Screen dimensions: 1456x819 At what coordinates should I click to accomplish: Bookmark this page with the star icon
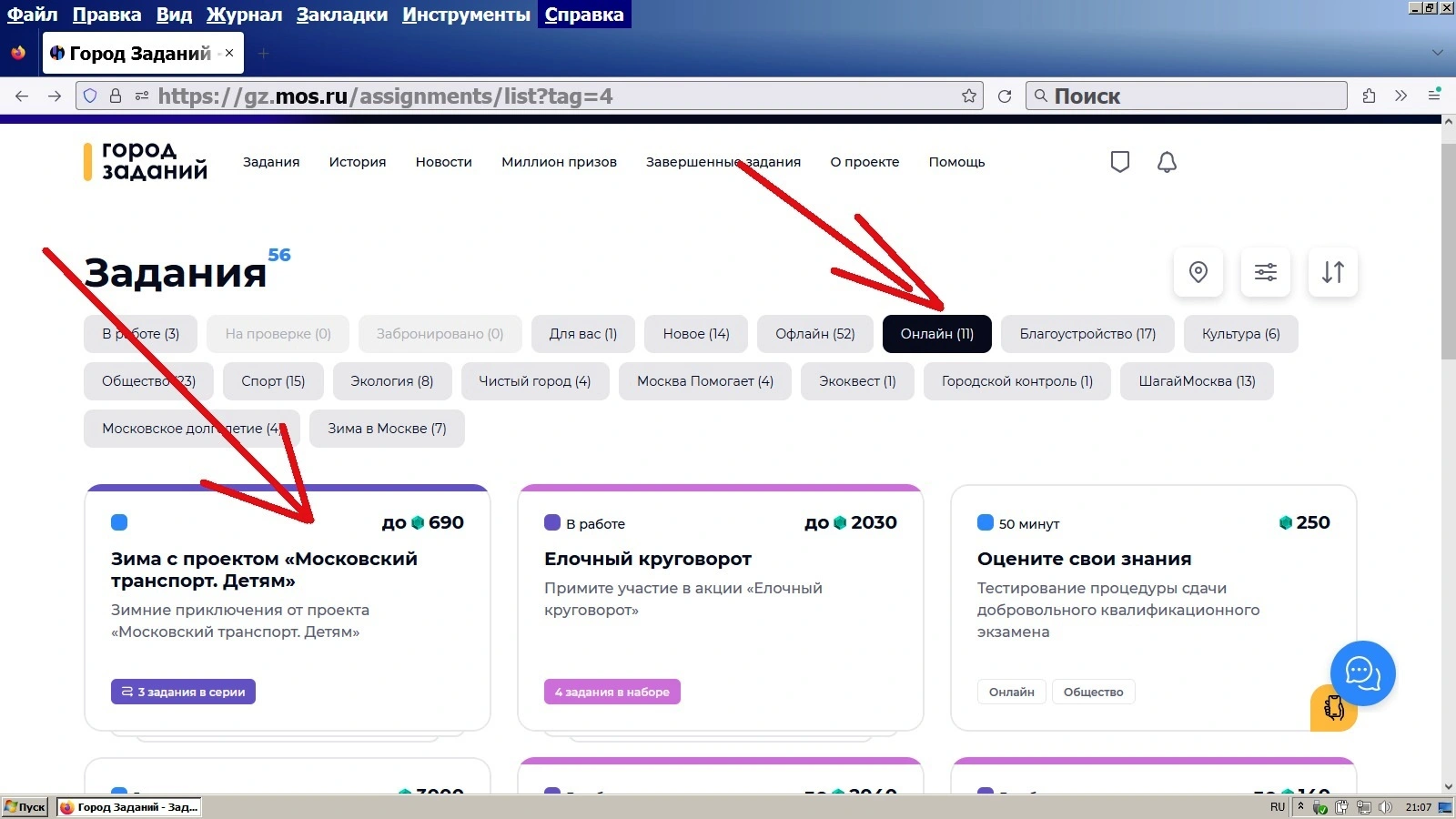[969, 96]
